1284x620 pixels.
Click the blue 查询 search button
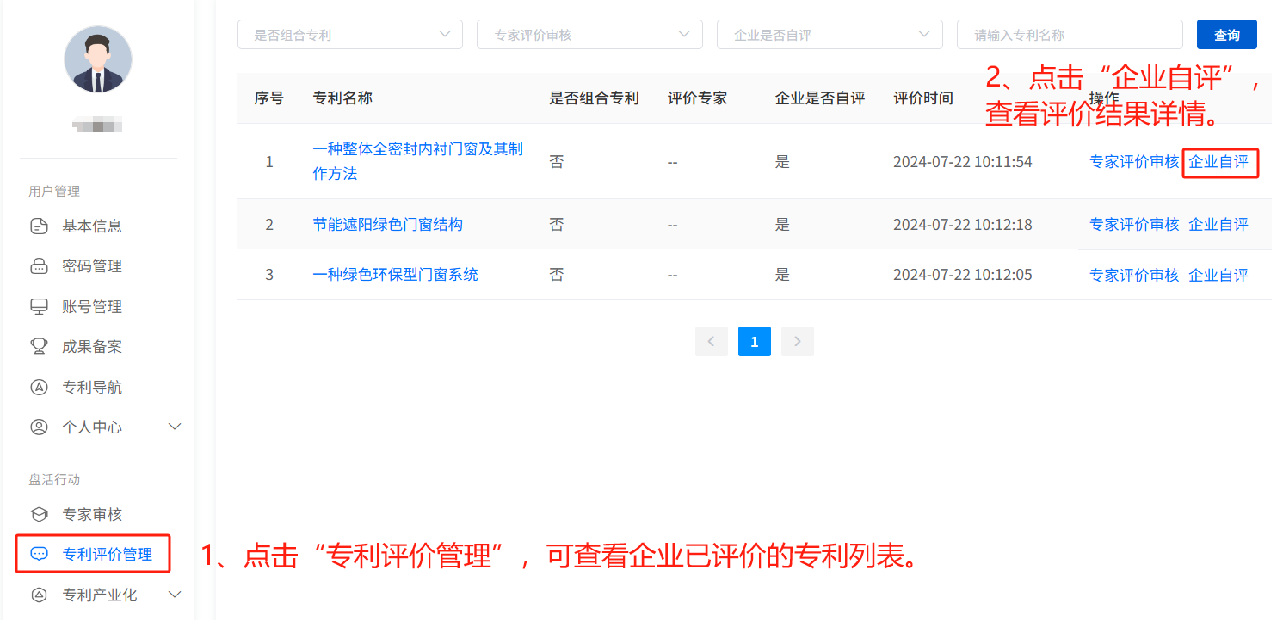(1226, 35)
